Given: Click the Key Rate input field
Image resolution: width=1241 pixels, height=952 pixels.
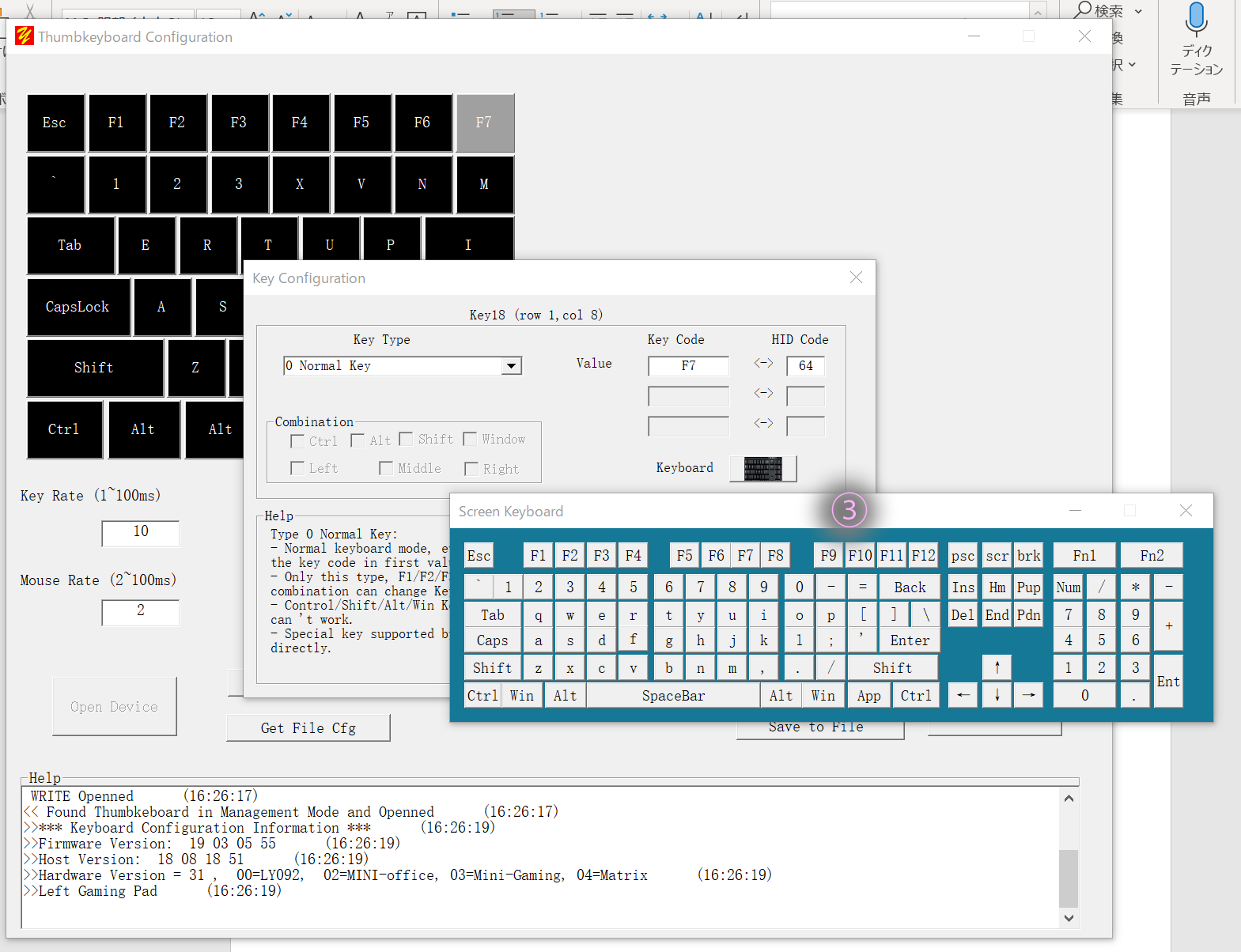Looking at the screenshot, I should coord(140,532).
